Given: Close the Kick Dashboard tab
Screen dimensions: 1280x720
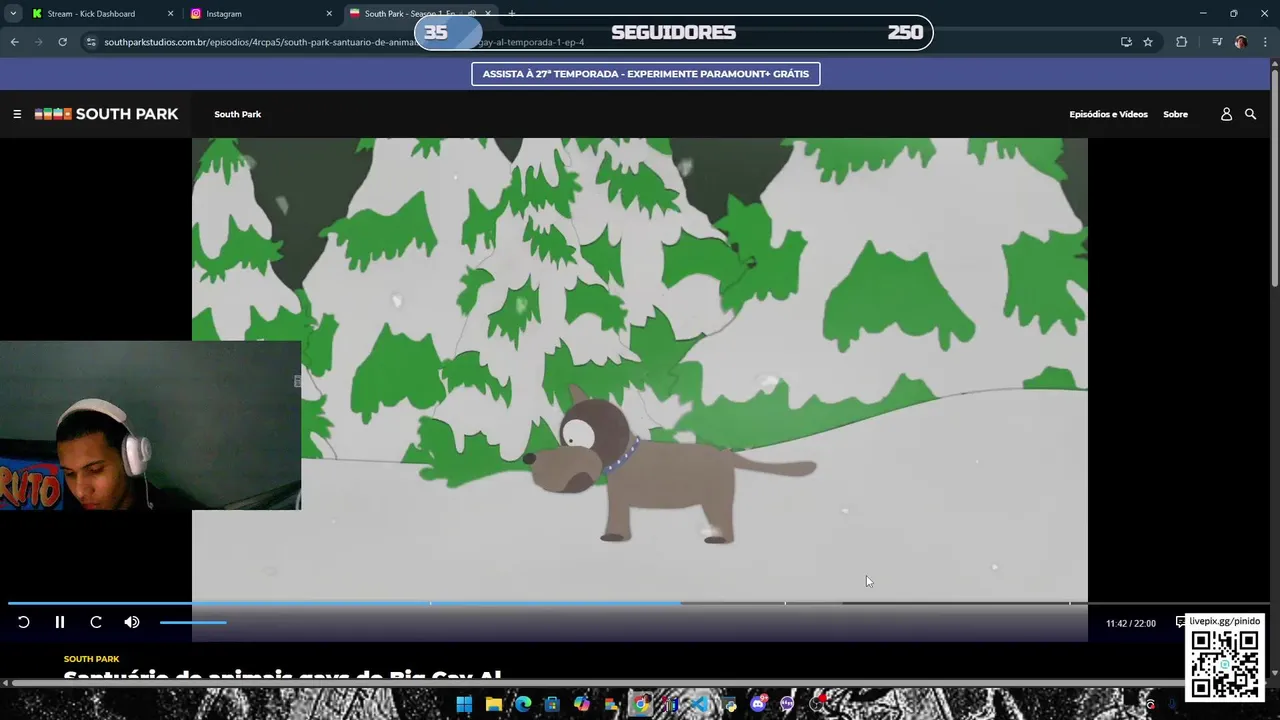Looking at the screenshot, I should [170, 14].
